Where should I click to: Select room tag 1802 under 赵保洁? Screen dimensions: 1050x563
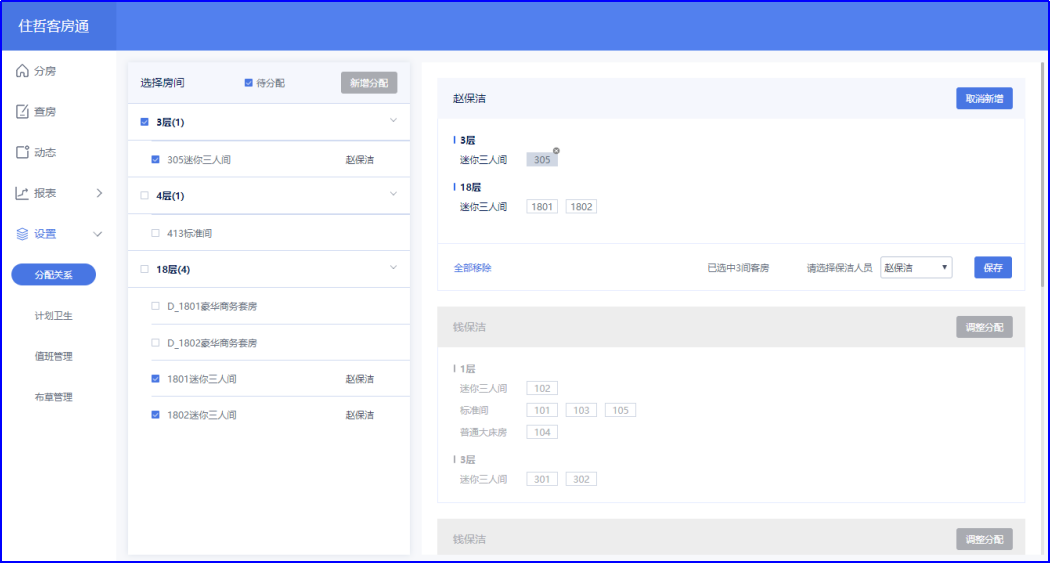(x=581, y=206)
